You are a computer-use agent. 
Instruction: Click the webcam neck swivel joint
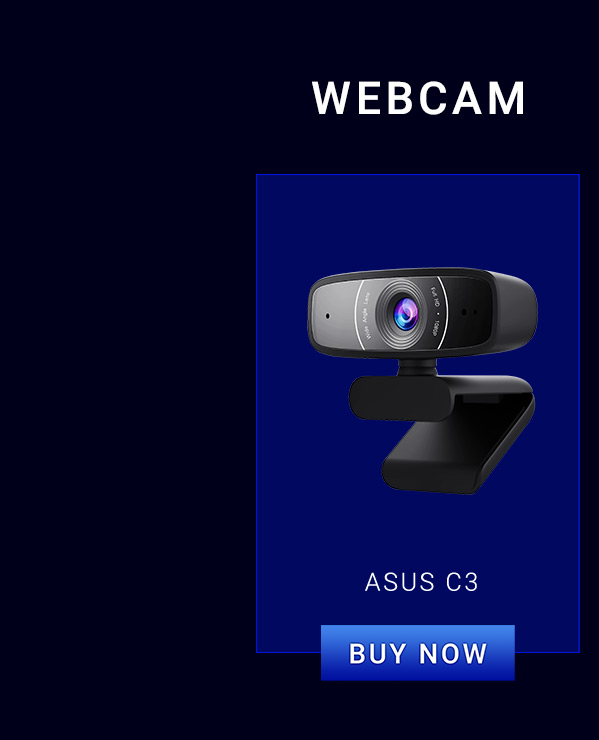tap(417, 367)
